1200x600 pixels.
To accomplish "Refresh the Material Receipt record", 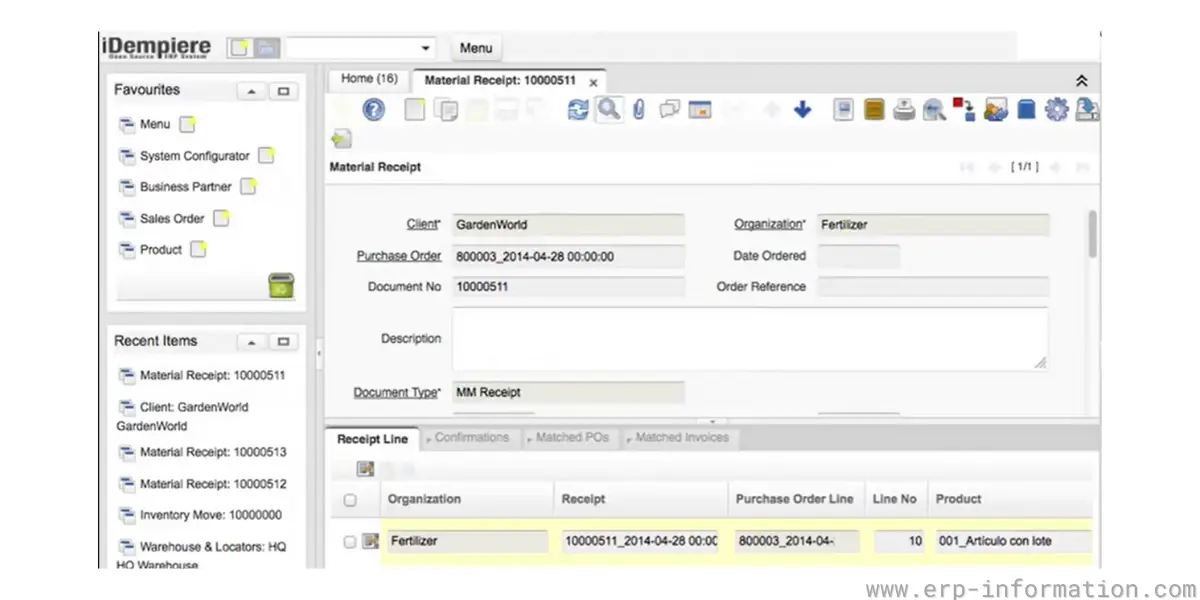I will [578, 110].
